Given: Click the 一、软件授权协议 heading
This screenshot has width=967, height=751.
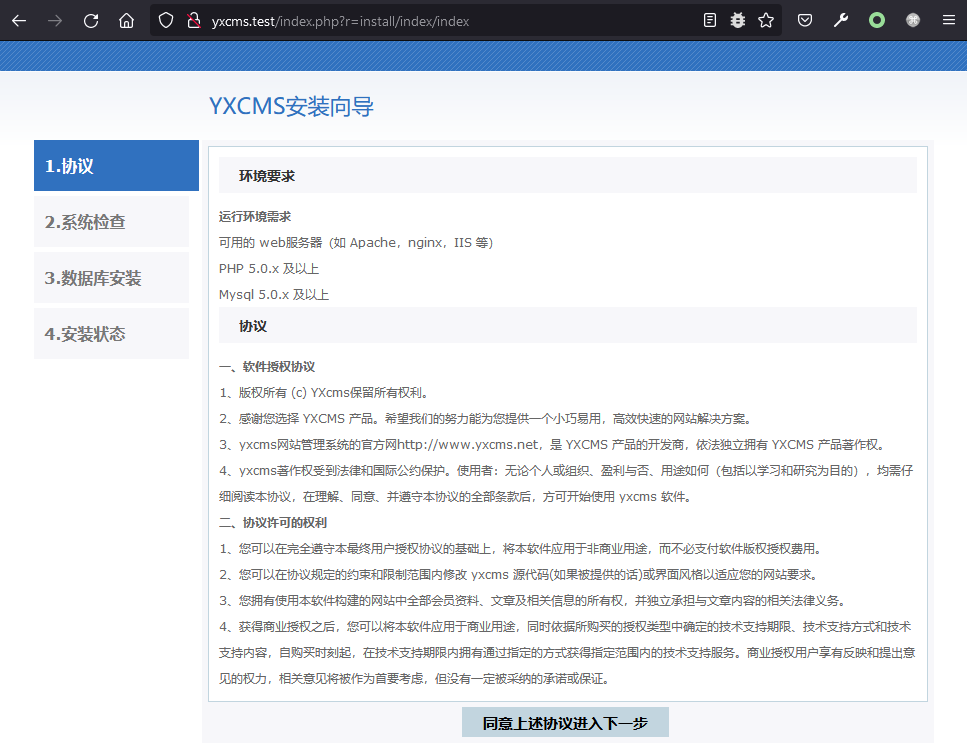Looking at the screenshot, I should click(266, 367).
